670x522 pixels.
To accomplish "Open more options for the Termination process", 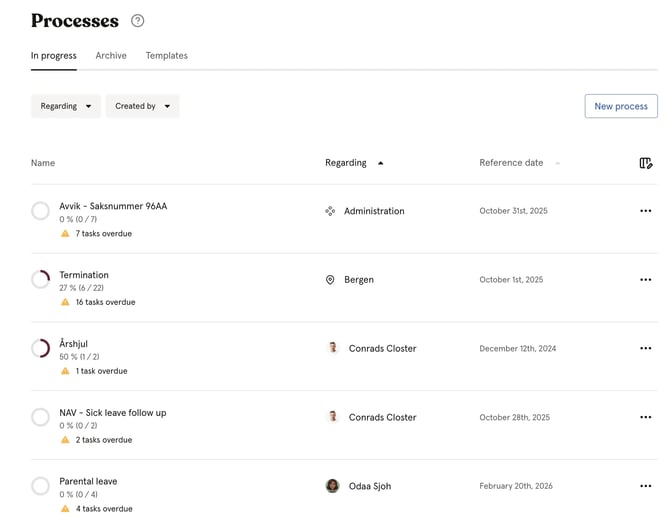I will click(646, 279).
